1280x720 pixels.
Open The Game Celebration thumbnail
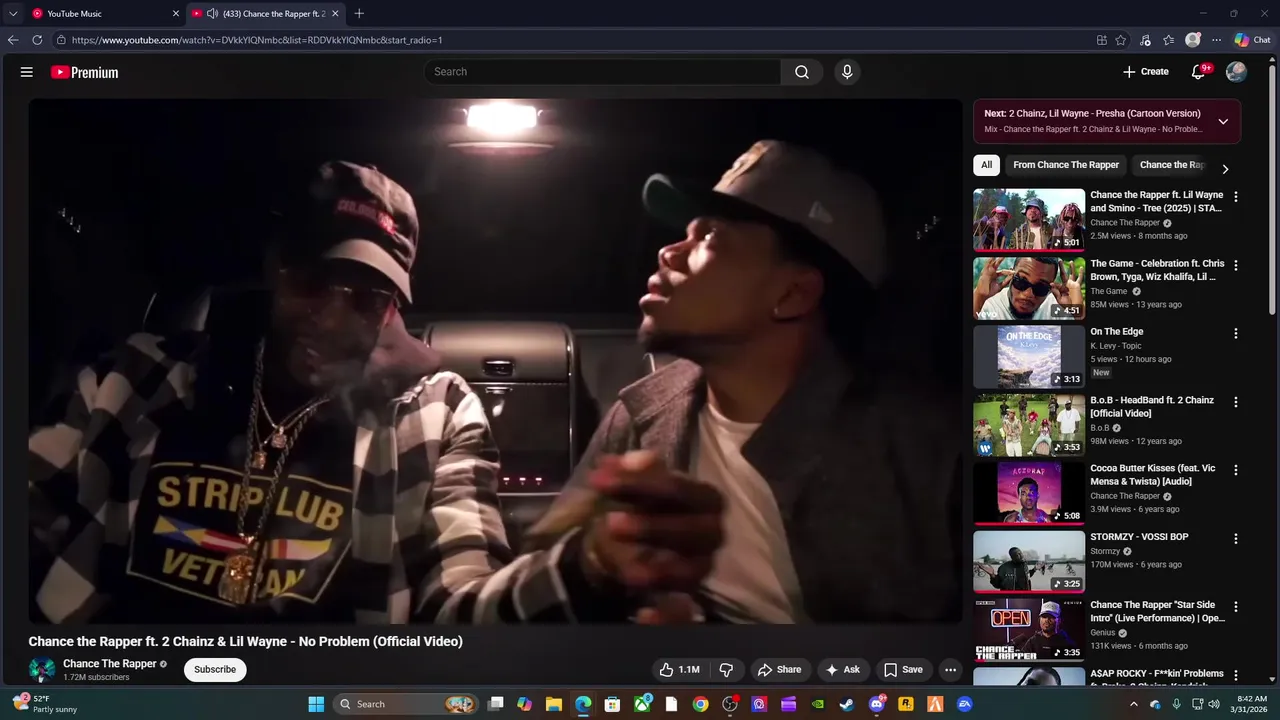(x=1029, y=288)
